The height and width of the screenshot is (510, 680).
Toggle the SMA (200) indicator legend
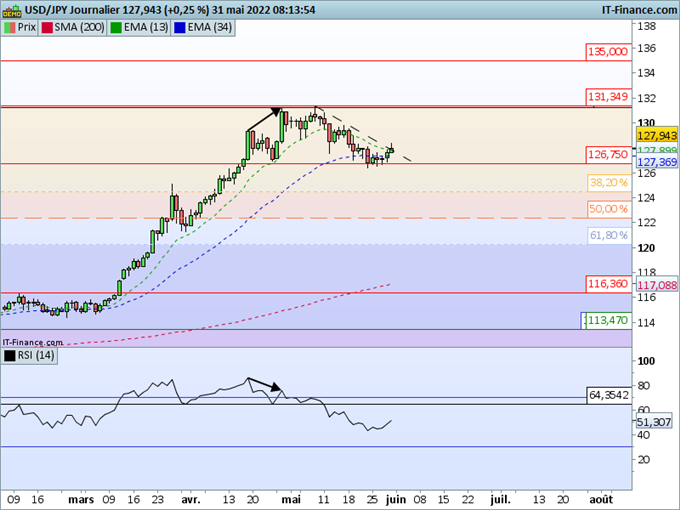pos(72,27)
